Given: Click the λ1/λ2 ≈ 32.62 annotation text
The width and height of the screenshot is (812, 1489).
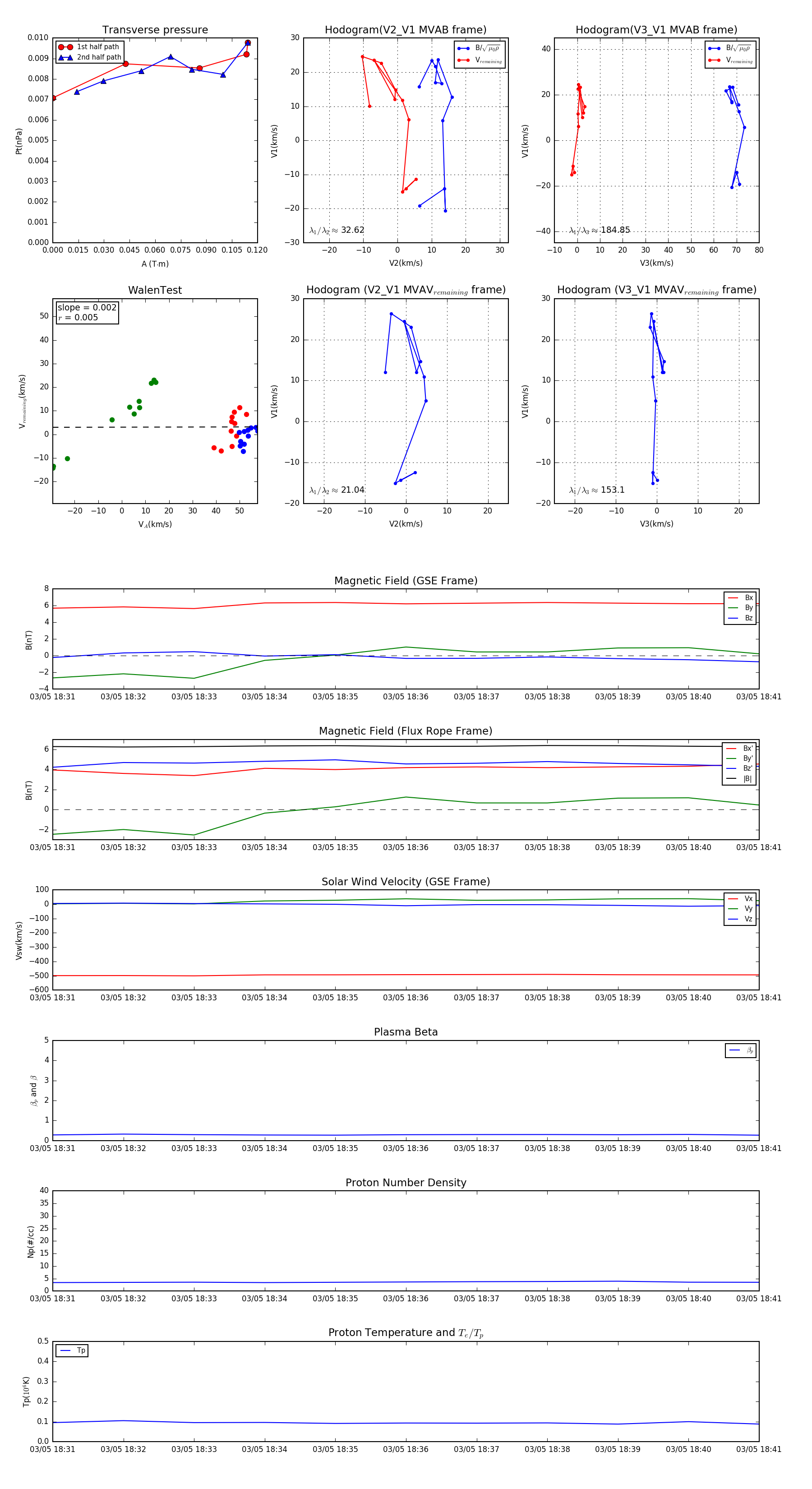Looking at the screenshot, I should 337,230.
